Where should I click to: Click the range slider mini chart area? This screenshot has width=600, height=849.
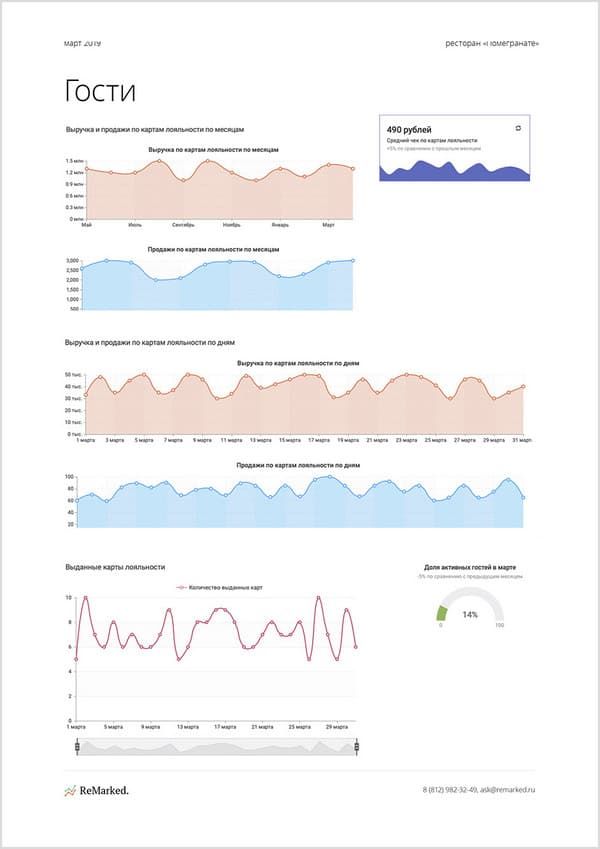tap(217, 747)
